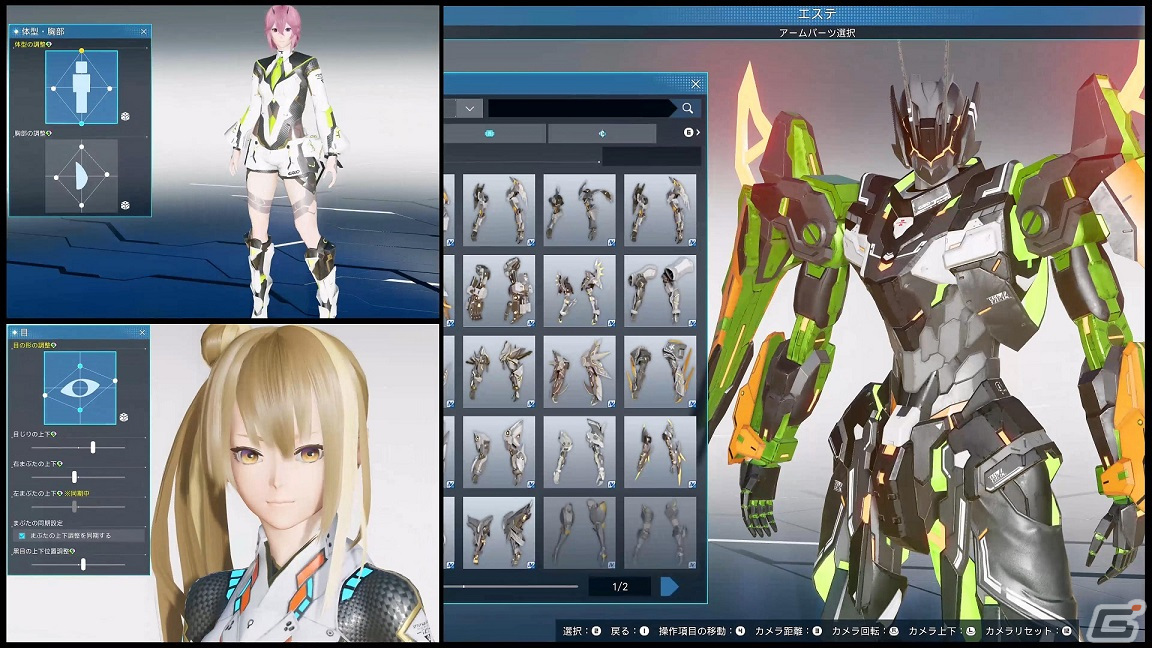Close the arm parts selection window

pos(696,84)
